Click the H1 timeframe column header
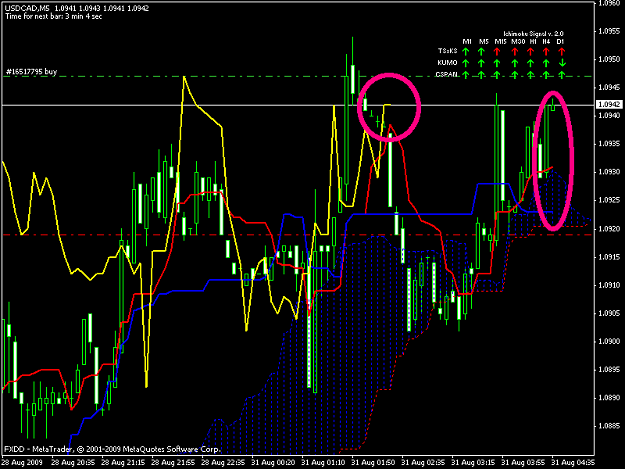This screenshot has width=625, height=469. click(533, 41)
